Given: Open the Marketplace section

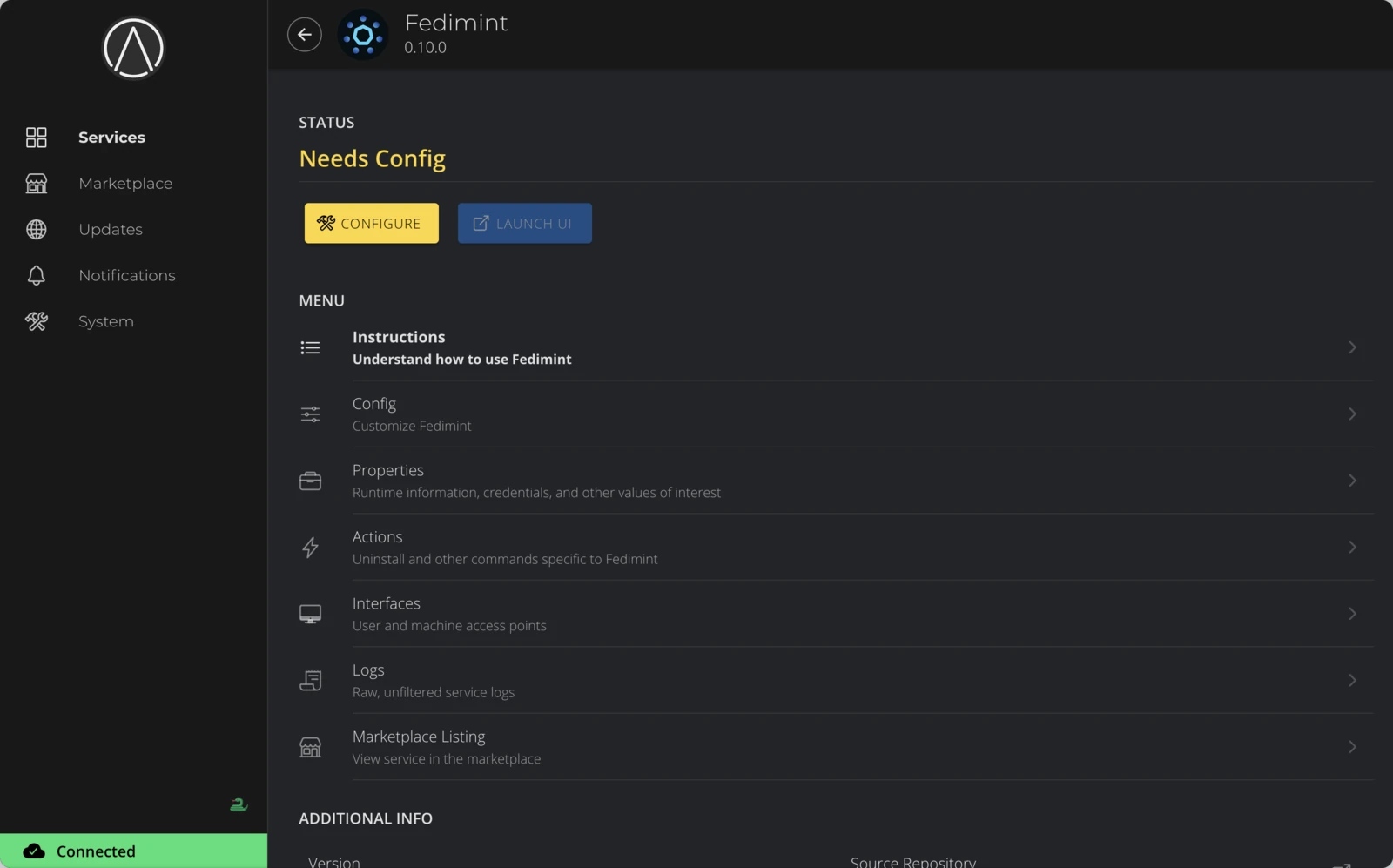Looking at the screenshot, I should click(124, 183).
